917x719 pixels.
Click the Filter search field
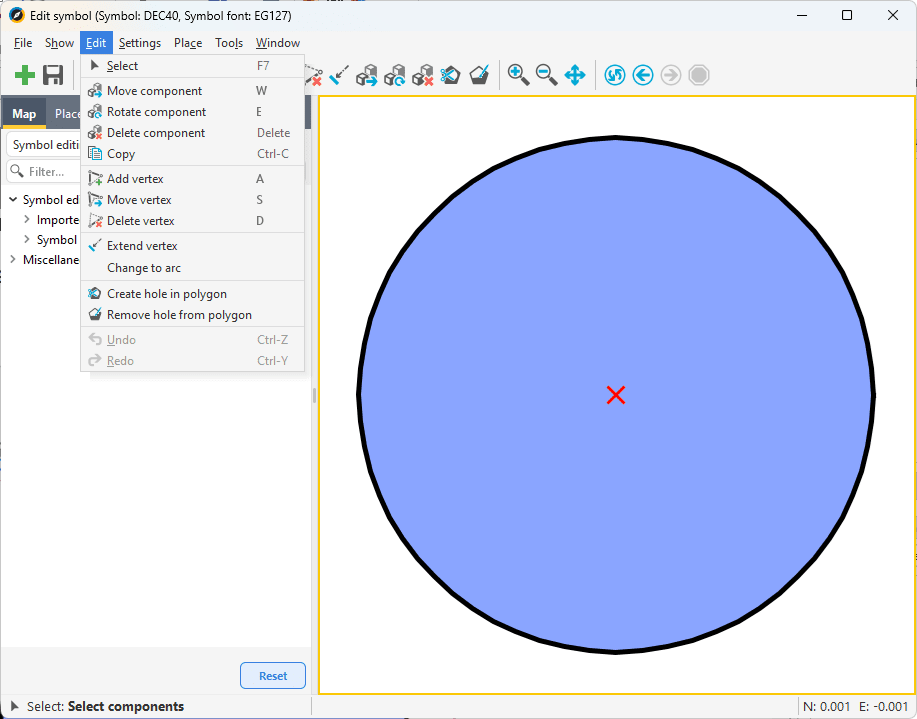(x=45, y=172)
